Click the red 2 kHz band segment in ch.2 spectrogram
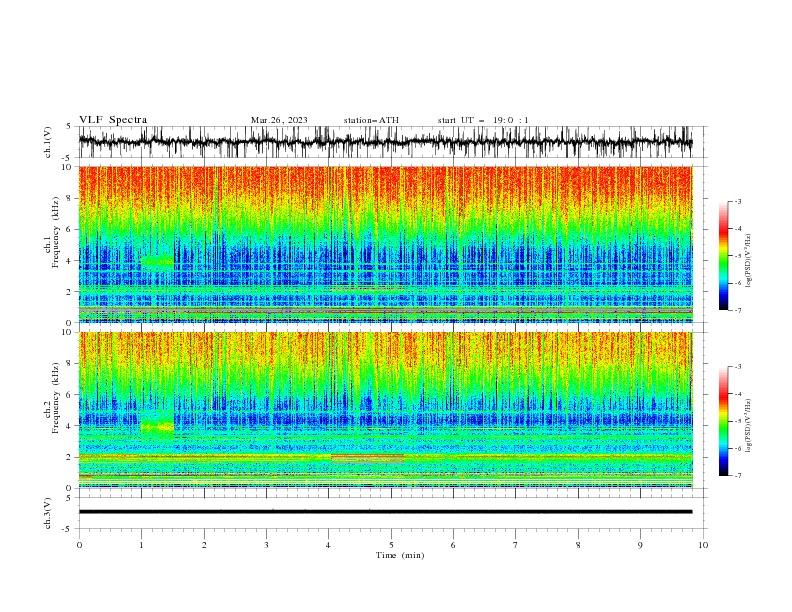 367,457
